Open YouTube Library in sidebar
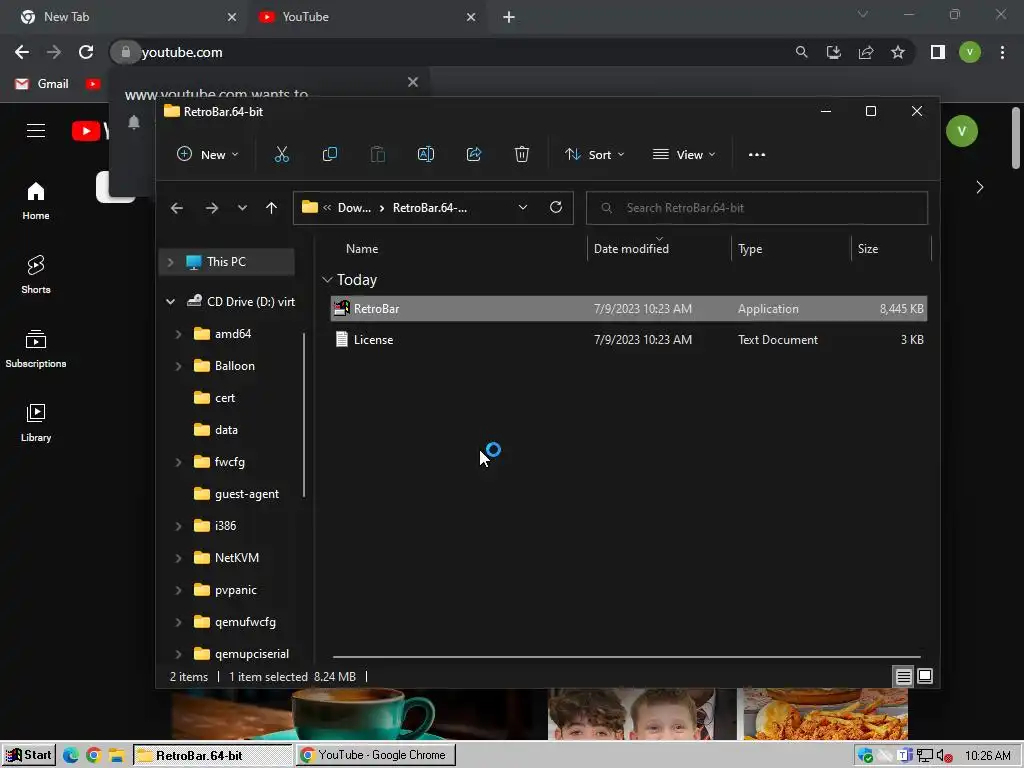The image size is (1024, 768). coord(36,422)
